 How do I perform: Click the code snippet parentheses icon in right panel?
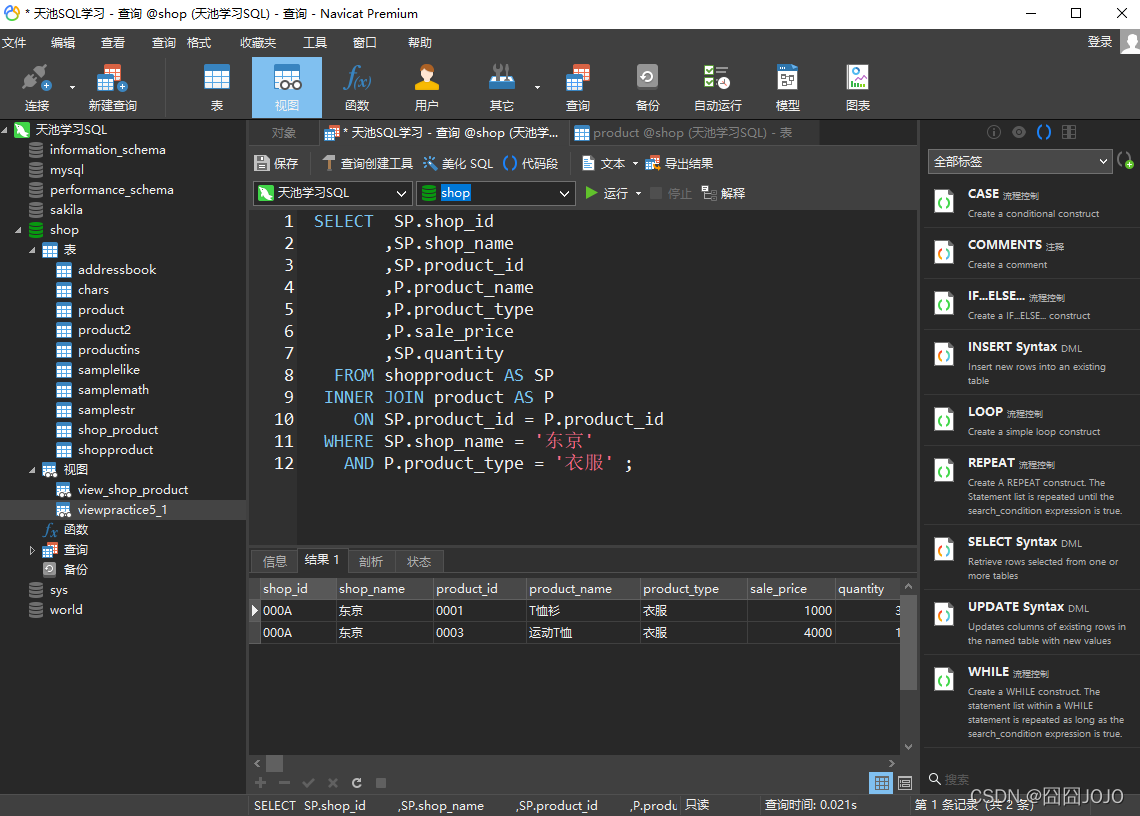coord(1043,132)
